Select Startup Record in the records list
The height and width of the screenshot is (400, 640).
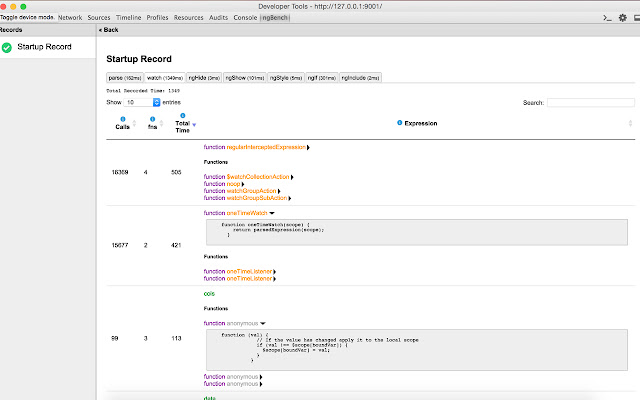44,47
